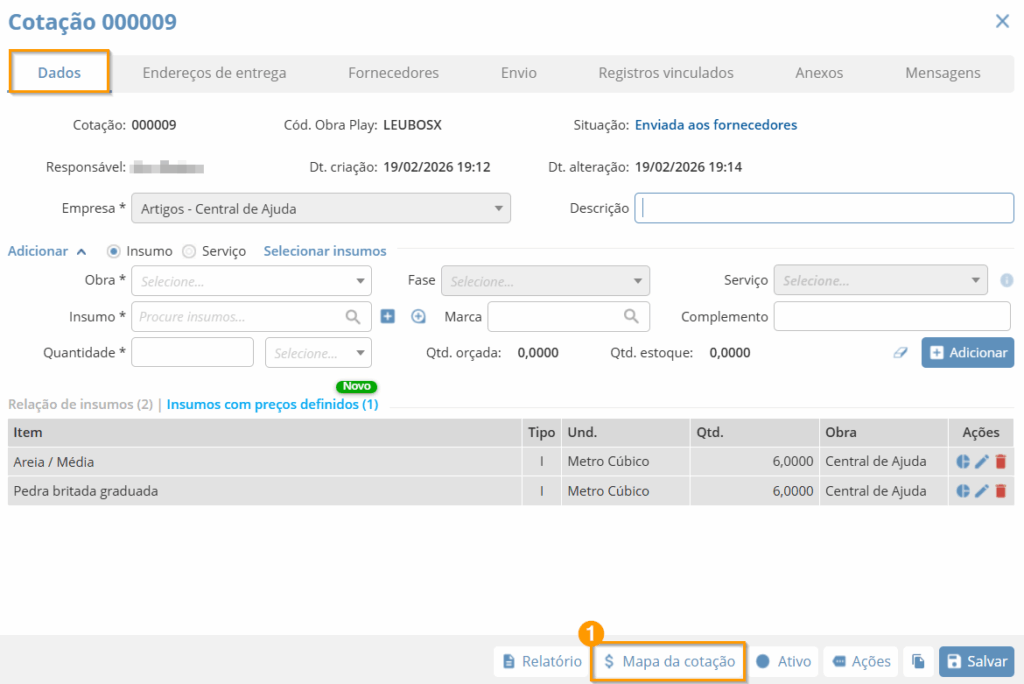
Task: Click the blue plus icon beside Insumo field
Action: click(388, 317)
